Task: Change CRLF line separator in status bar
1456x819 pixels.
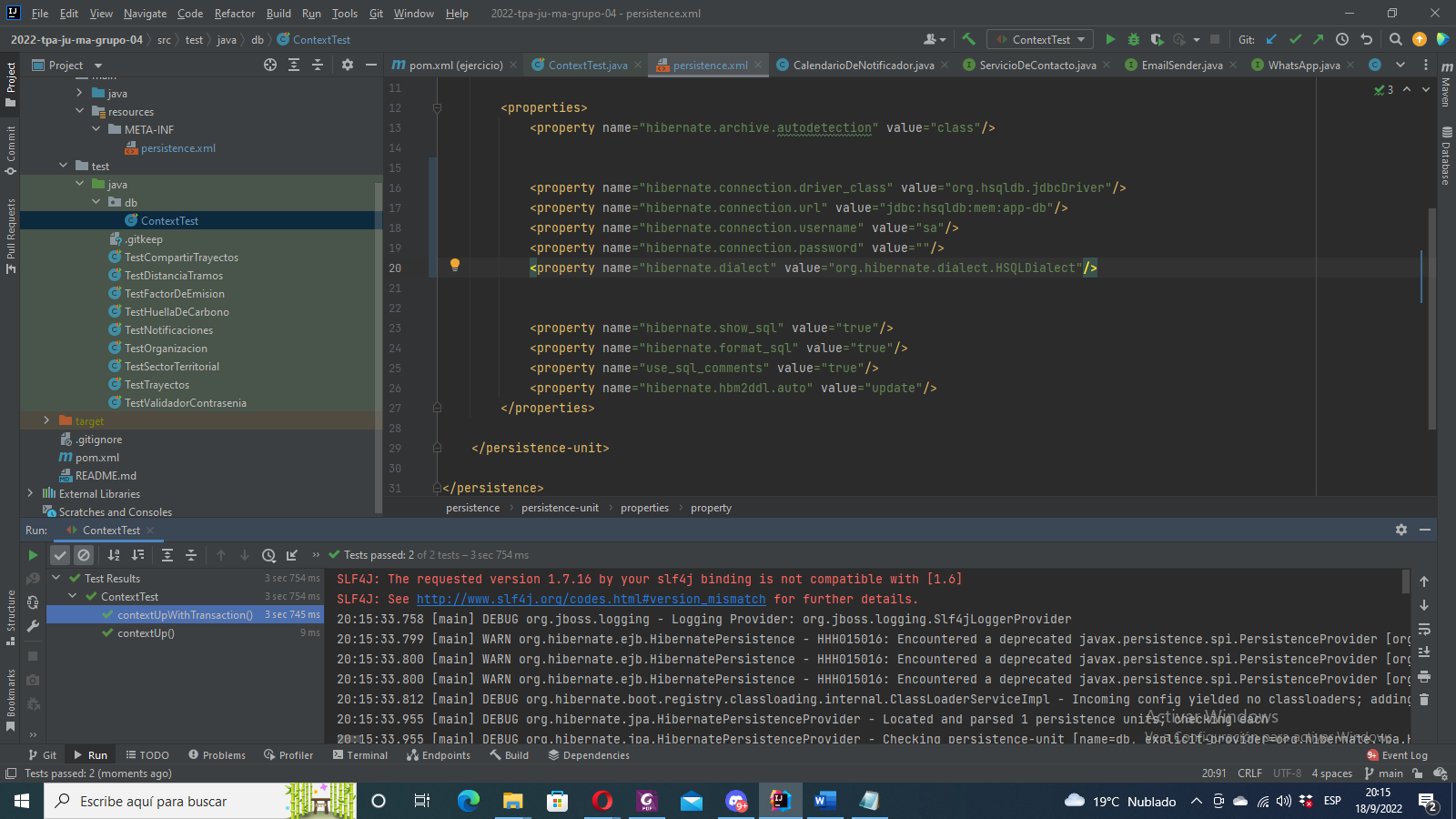Action: tap(1249, 773)
